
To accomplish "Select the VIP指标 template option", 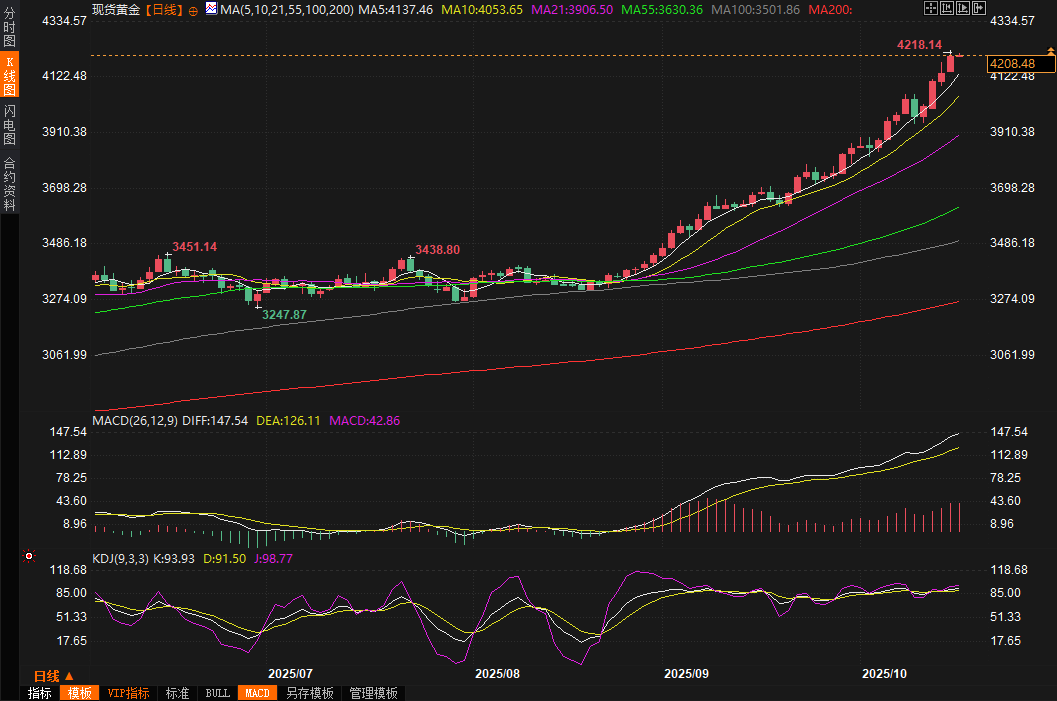I will pos(128,693).
